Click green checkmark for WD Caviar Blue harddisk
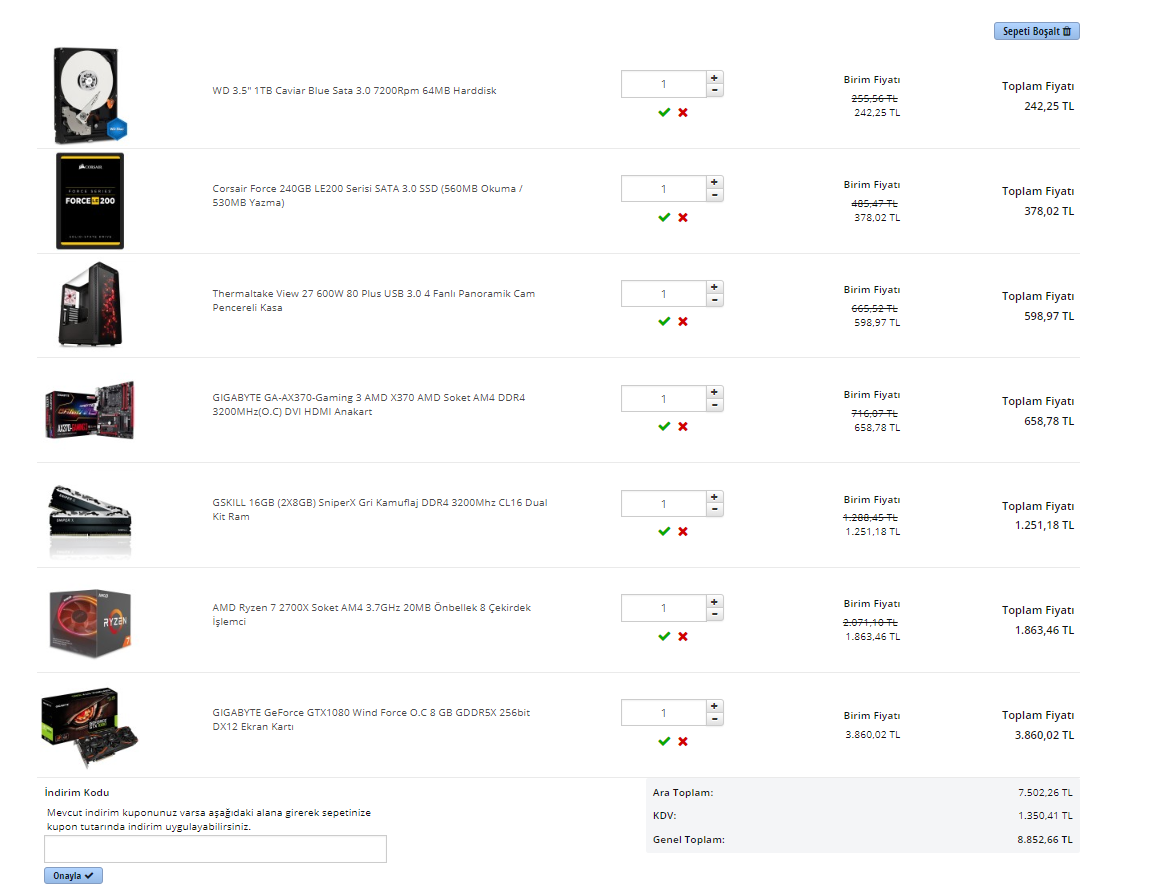 pyautogui.click(x=664, y=113)
